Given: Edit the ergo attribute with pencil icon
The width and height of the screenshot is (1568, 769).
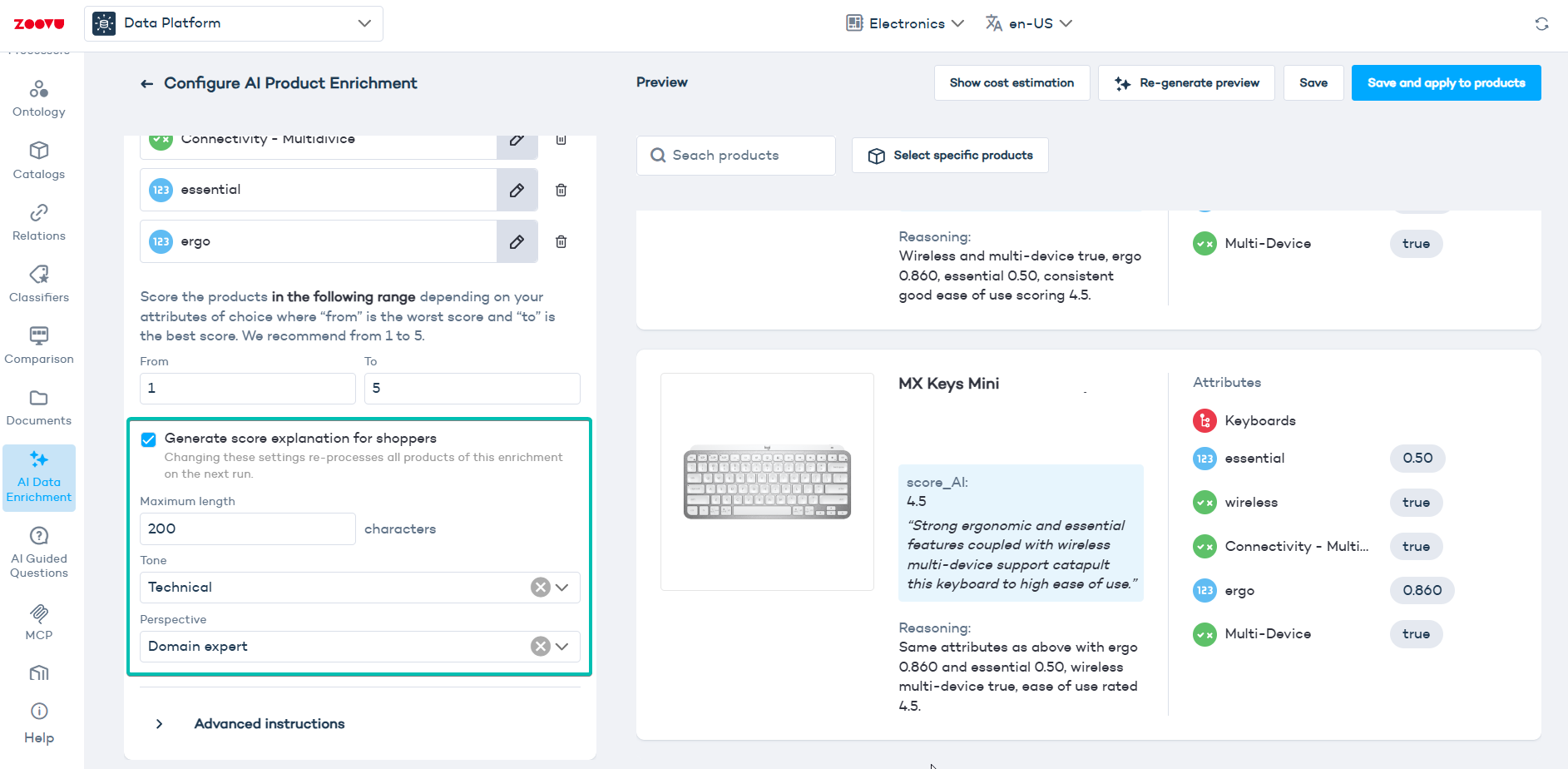Looking at the screenshot, I should pyautogui.click(x=517, y=241).
